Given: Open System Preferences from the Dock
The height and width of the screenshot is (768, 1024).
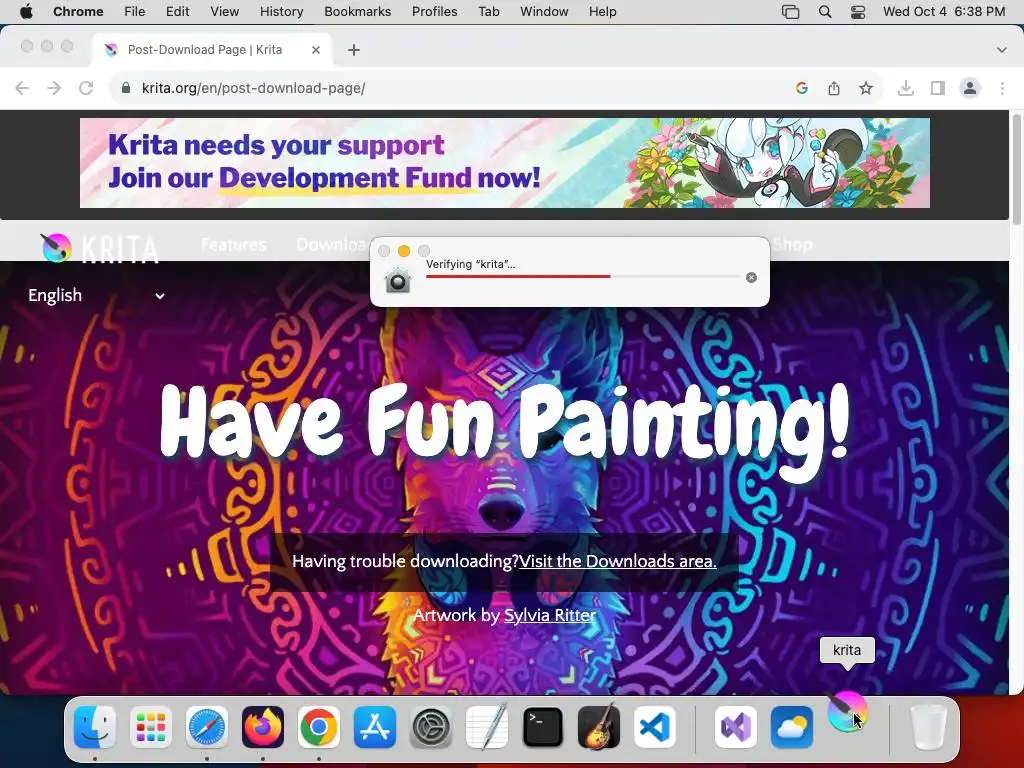Looking at the screenshot, I should (x=431, y=727).
